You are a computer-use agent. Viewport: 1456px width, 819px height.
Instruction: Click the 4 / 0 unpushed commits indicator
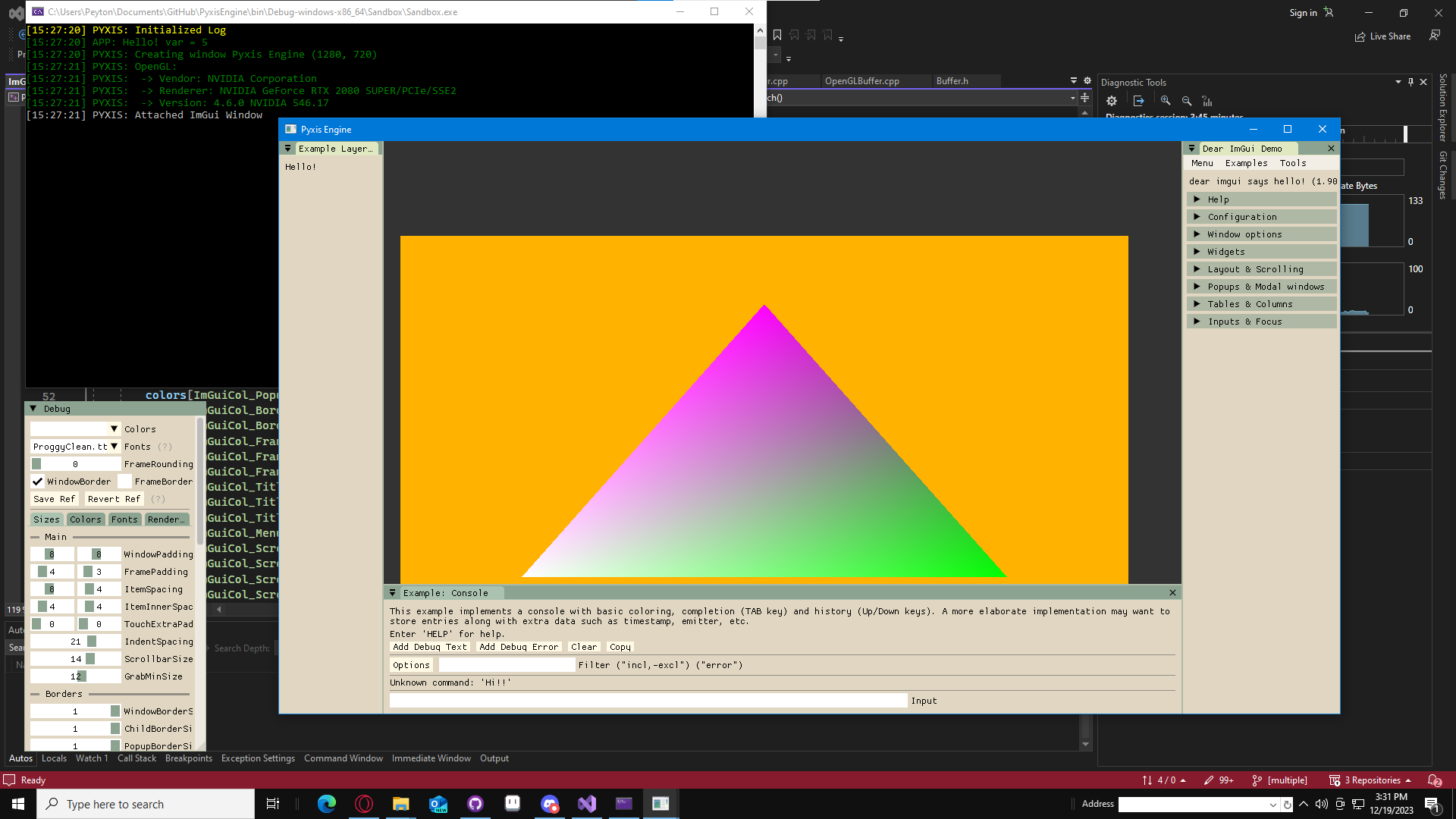click(1164, 780)
